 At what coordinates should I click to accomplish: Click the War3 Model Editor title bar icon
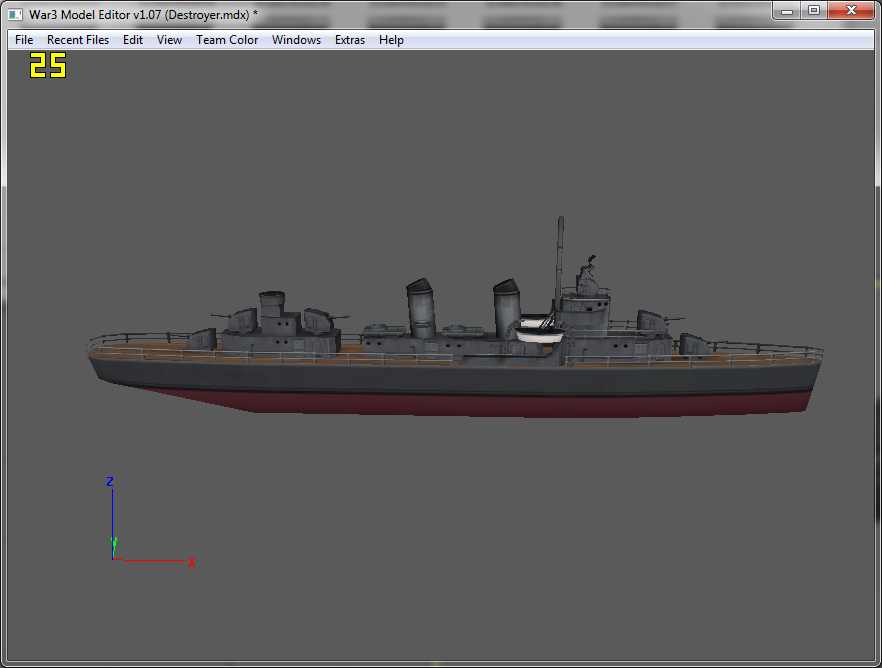pos(15,15)
